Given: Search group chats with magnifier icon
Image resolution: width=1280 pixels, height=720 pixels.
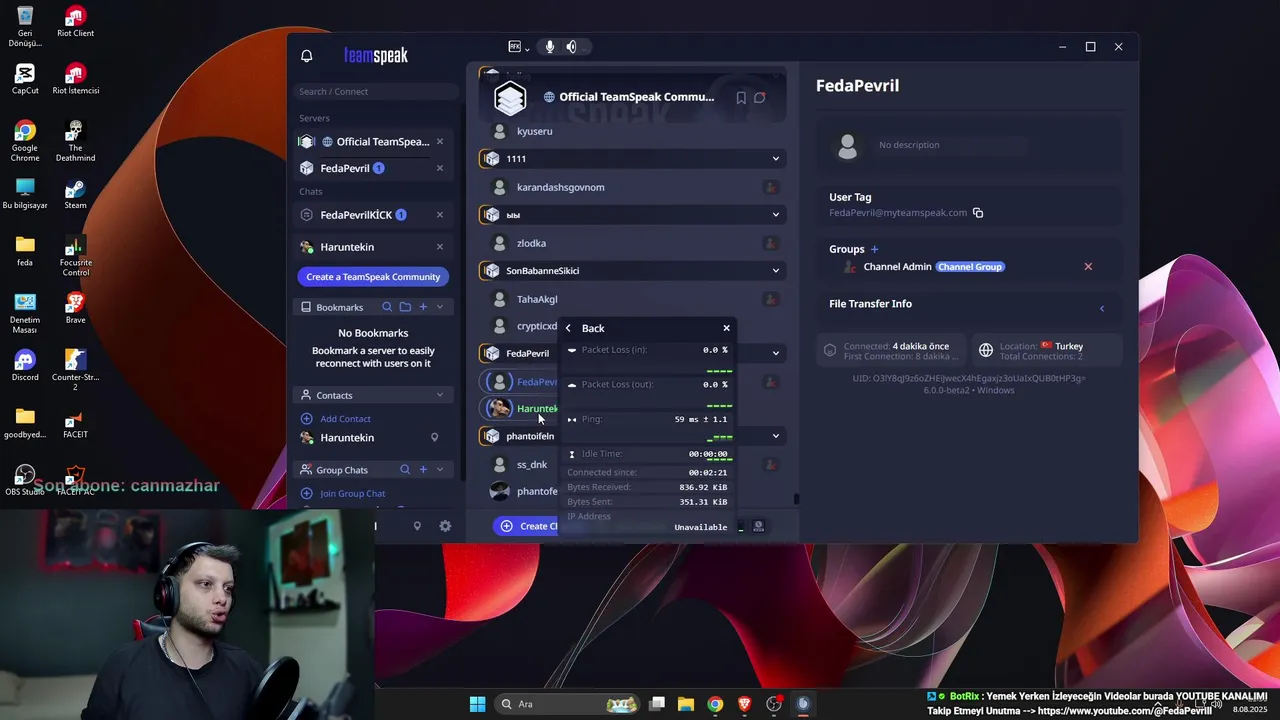Looking at the screenshot, I should (x=405, y=470).
